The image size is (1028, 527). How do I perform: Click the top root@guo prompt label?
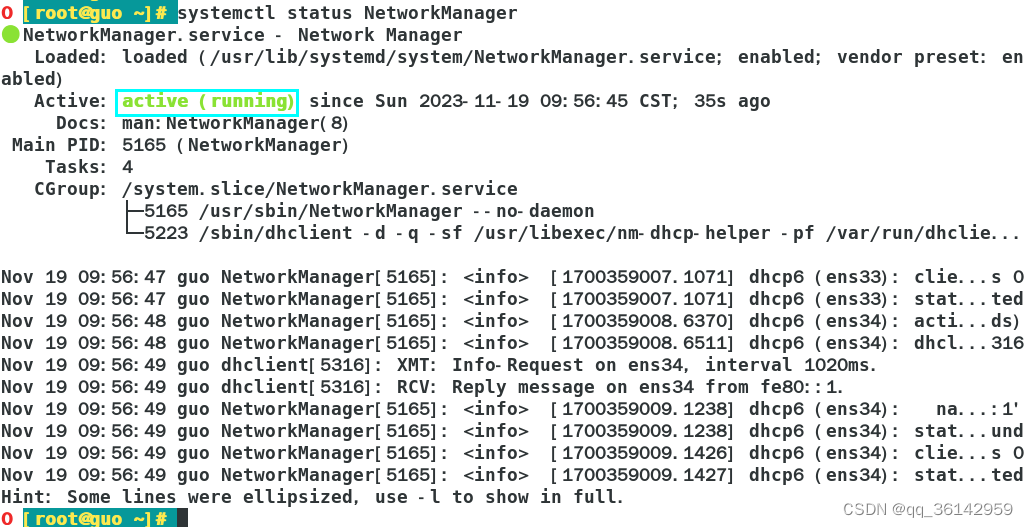[x=100, y=12]
